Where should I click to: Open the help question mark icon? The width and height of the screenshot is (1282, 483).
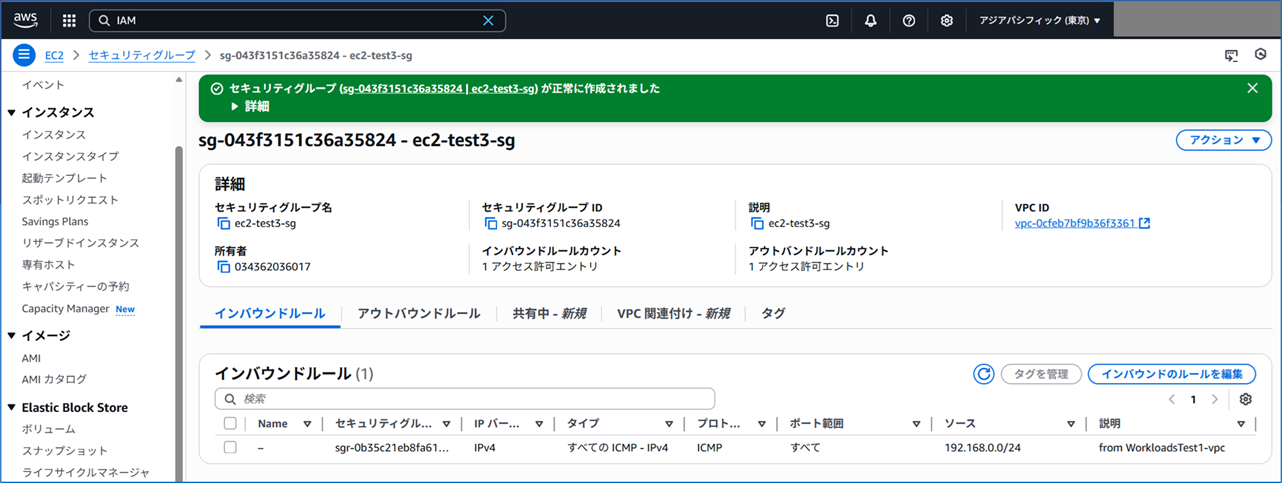click(x=908, y=20)
